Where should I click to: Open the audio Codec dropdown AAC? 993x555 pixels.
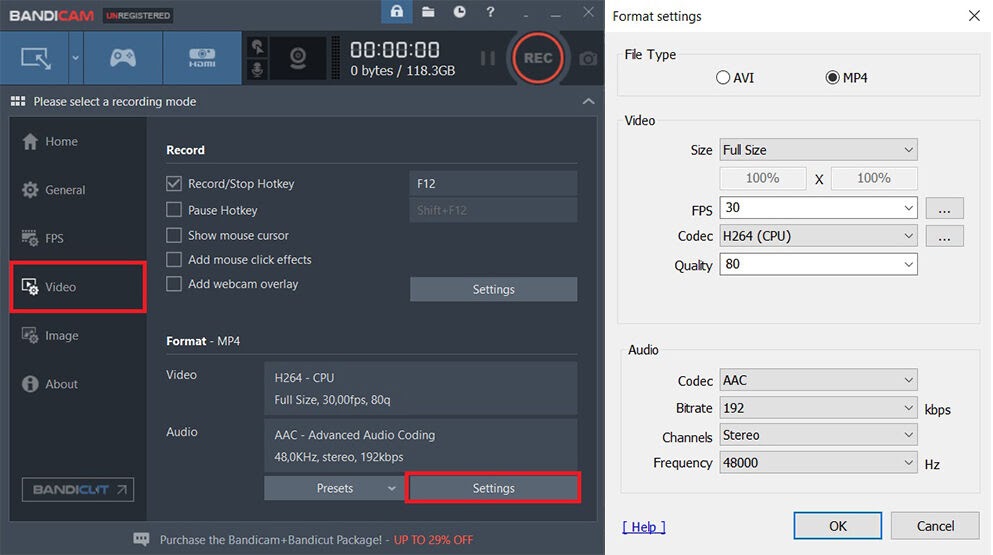[x=818, y=380]
